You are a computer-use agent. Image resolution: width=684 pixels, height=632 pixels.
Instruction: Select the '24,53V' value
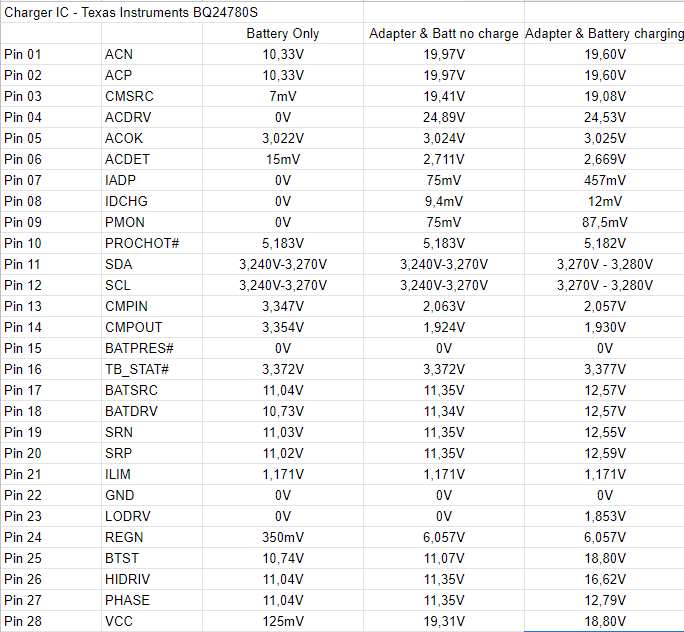coord(605,117)
